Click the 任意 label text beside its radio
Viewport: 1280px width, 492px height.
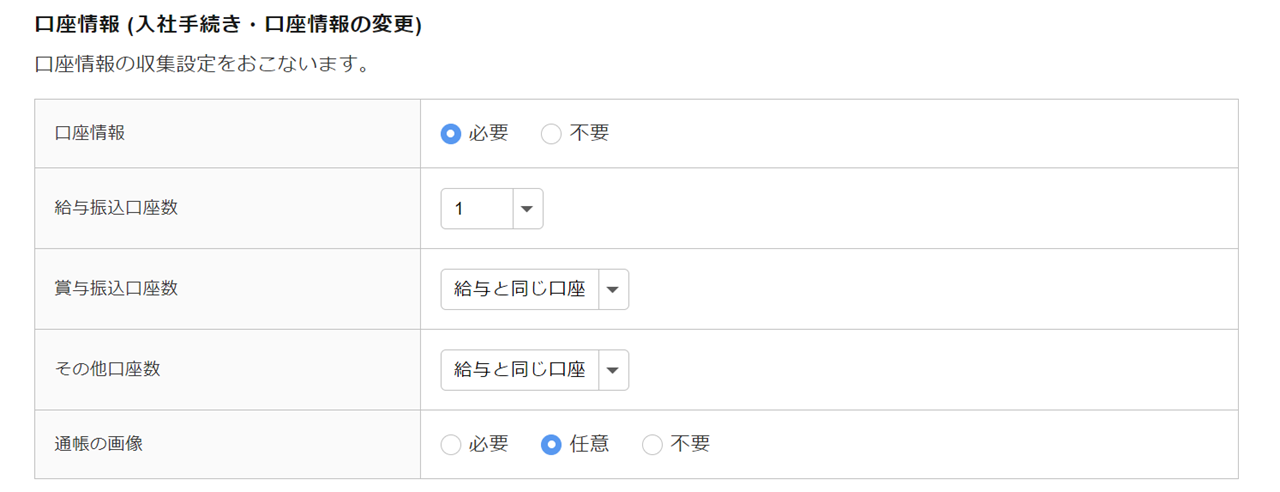pyautogui.click(x=589, y=444)
